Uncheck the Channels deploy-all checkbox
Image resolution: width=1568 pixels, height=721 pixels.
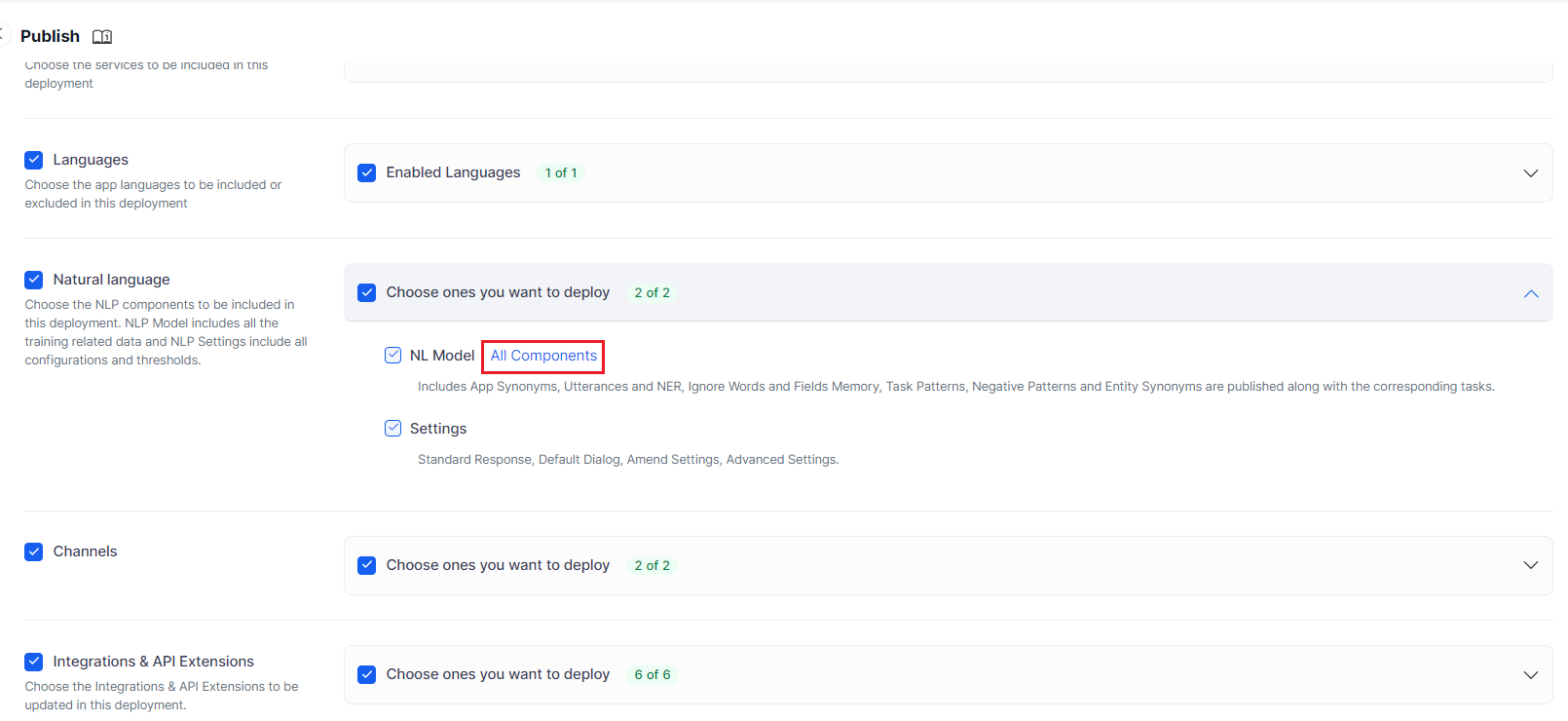(x=367, y=565)
